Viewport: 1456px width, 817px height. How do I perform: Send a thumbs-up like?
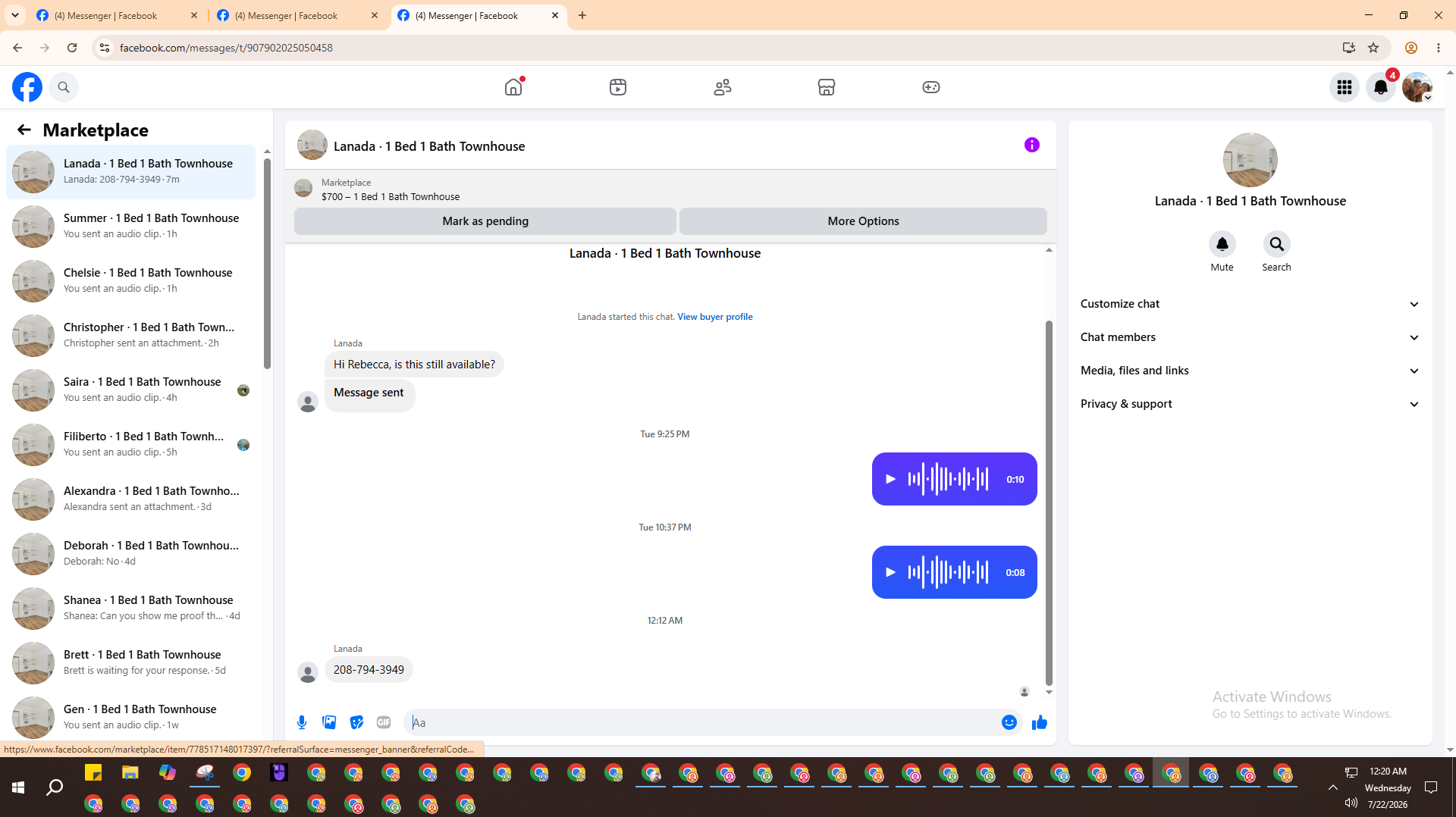click(1040, 722)
